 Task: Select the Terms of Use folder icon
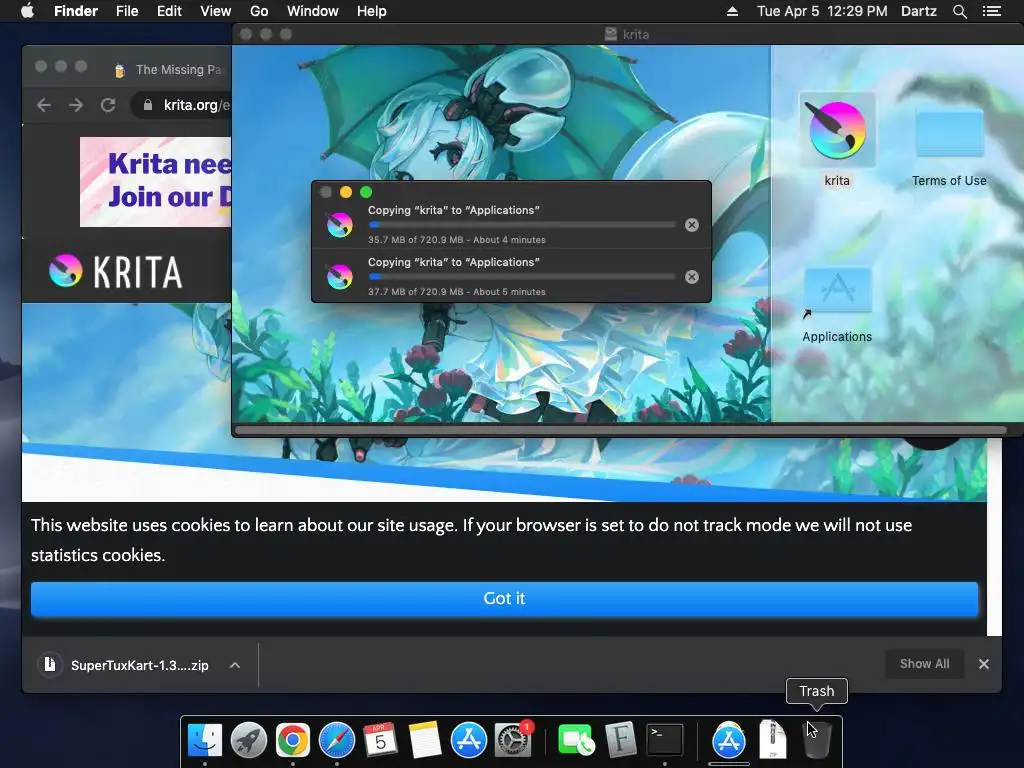tap(949, 133)
